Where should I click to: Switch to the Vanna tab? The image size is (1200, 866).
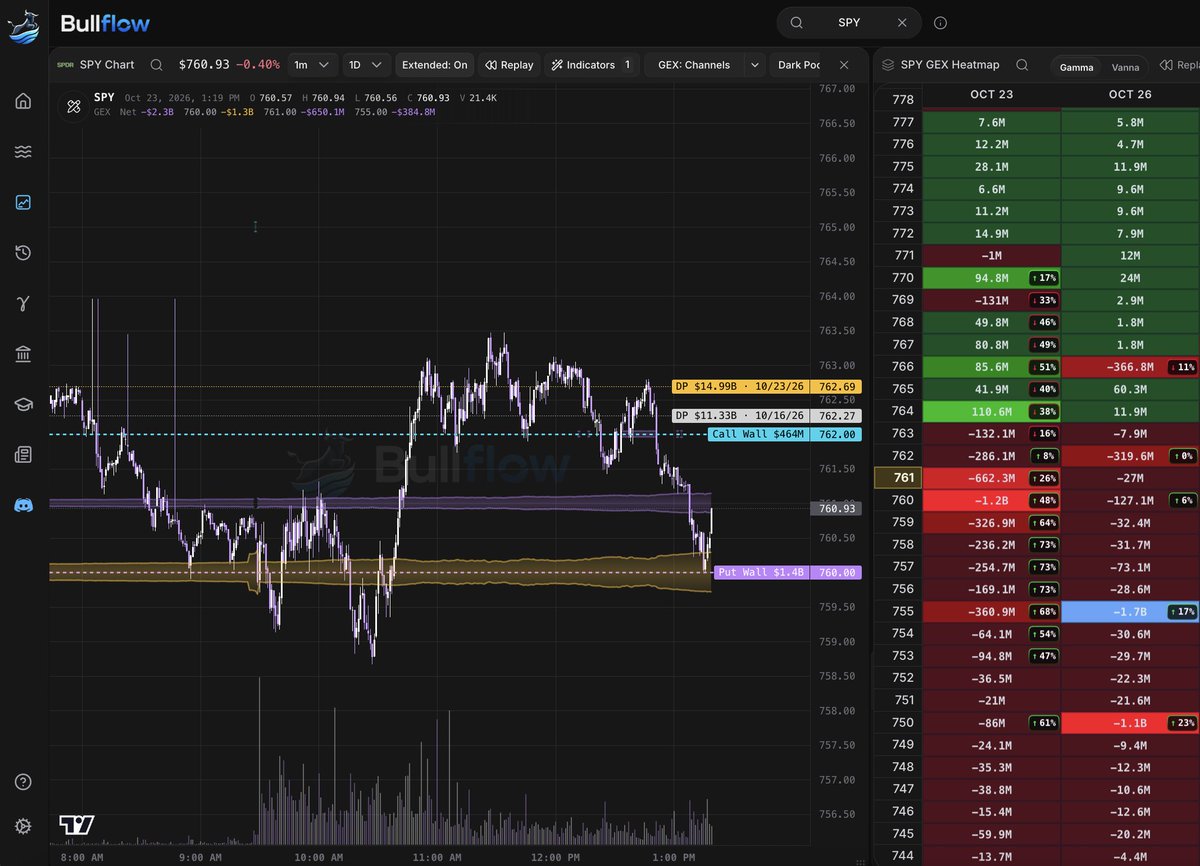[1125, 66]
